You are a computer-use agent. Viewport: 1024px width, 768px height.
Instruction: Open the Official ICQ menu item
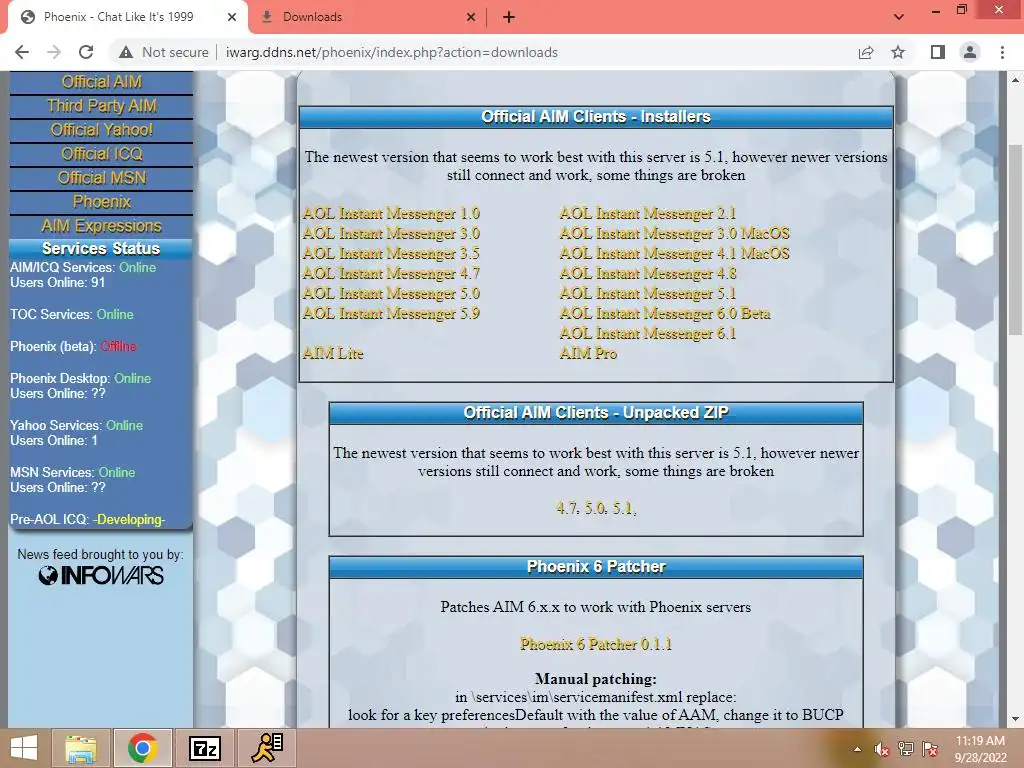coord(101,154)
